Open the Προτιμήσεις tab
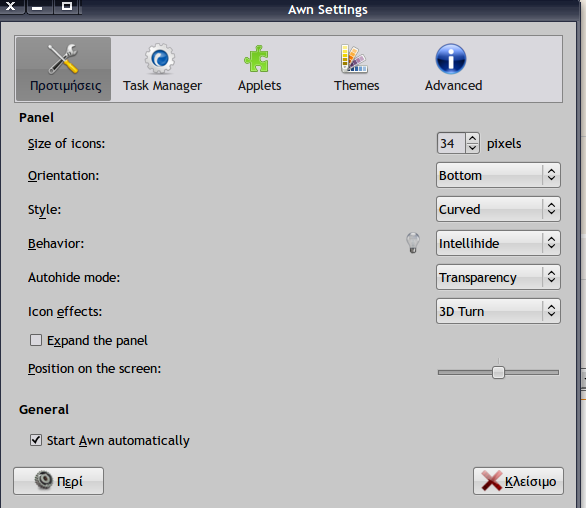The height and width of the screenshot is (508, 586). point(64,69)
